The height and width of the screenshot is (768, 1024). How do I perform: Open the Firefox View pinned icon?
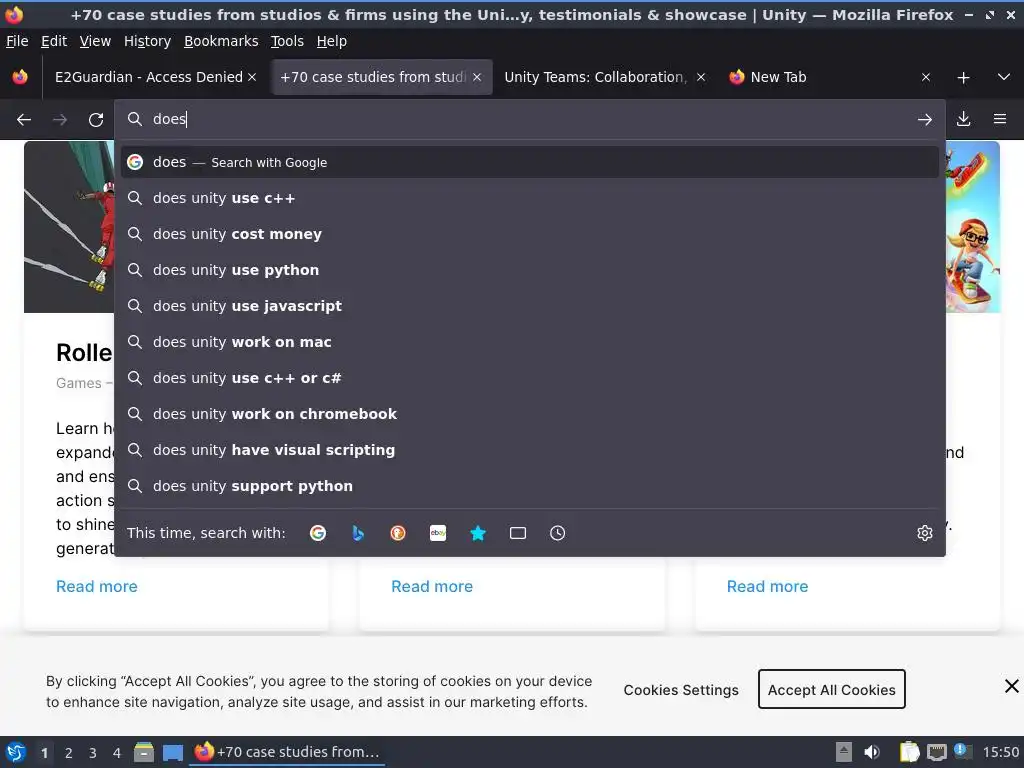point(20,77)
